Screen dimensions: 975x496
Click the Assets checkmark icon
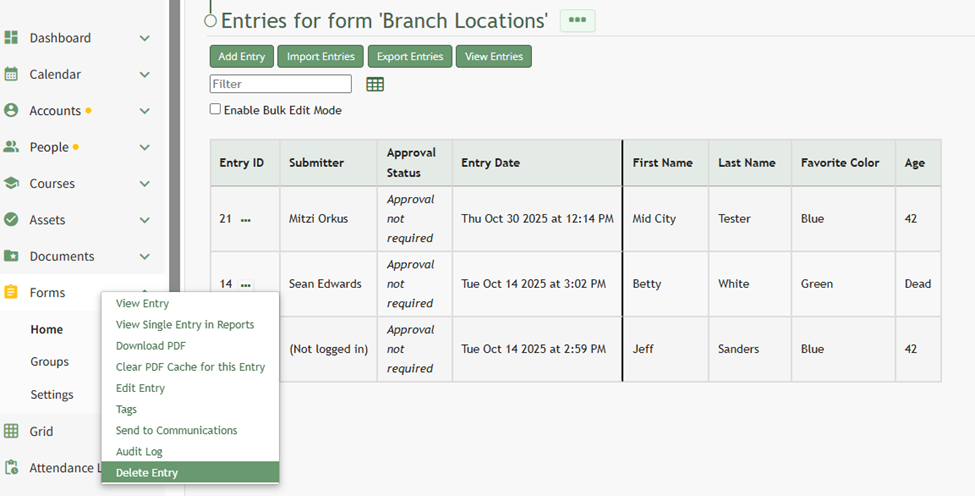pyautogui.click(x=11, y=220)
